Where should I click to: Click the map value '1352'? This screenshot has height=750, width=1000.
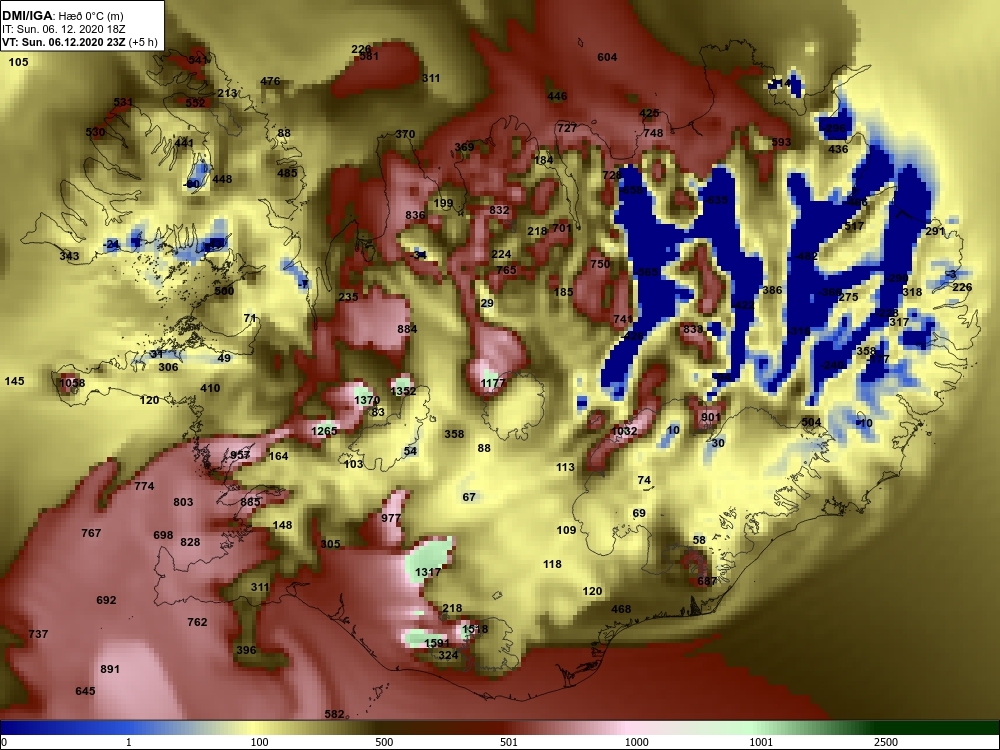coord(403,391)
